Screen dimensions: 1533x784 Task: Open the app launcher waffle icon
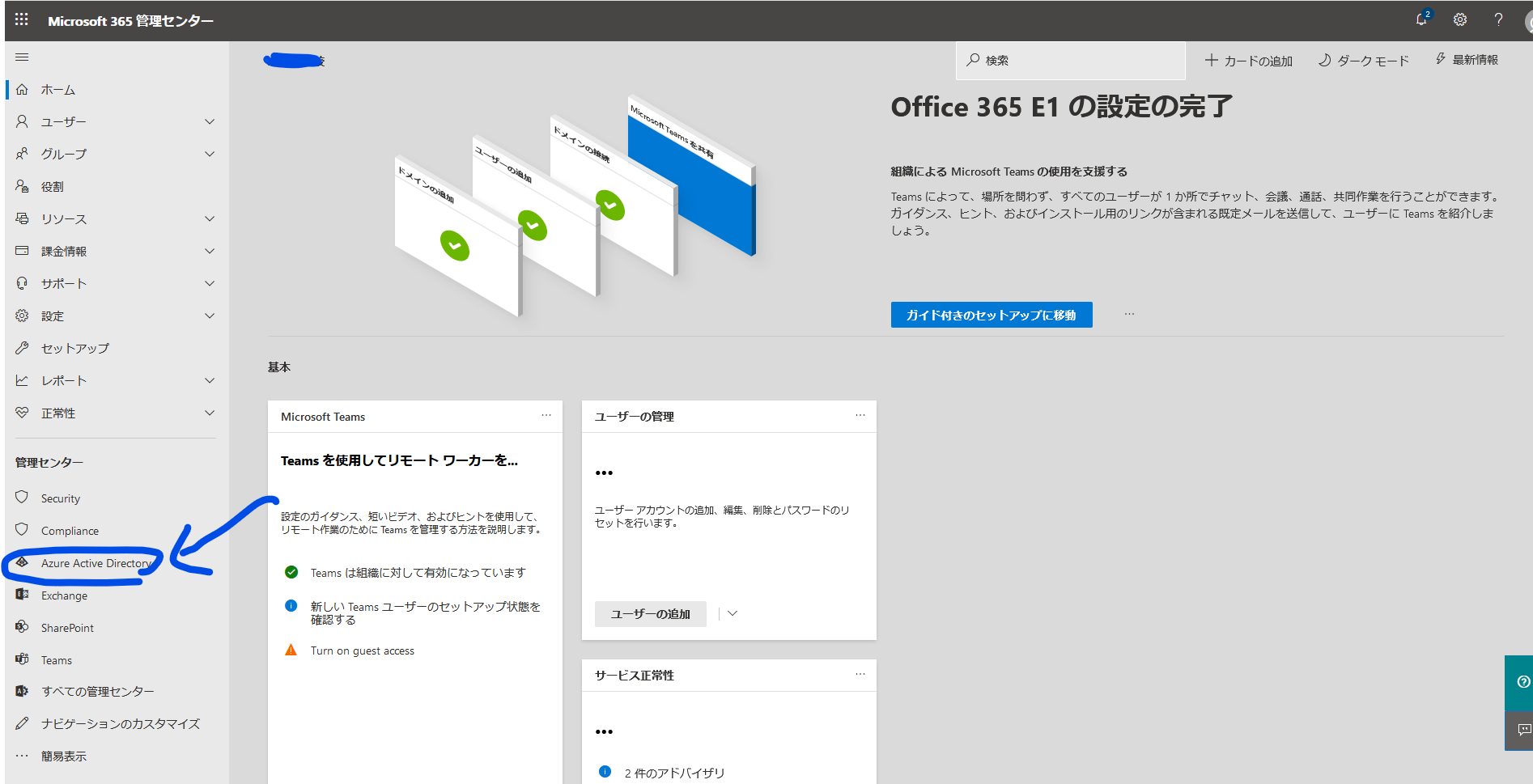[22, 19]
